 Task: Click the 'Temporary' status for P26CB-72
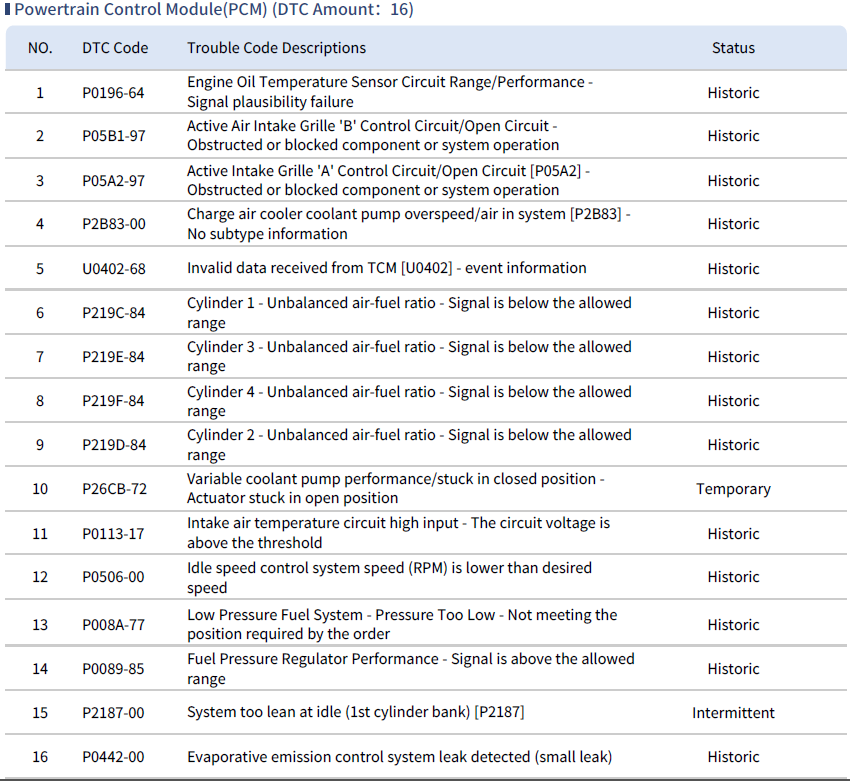pyautogui.click(x=733, y=489)
